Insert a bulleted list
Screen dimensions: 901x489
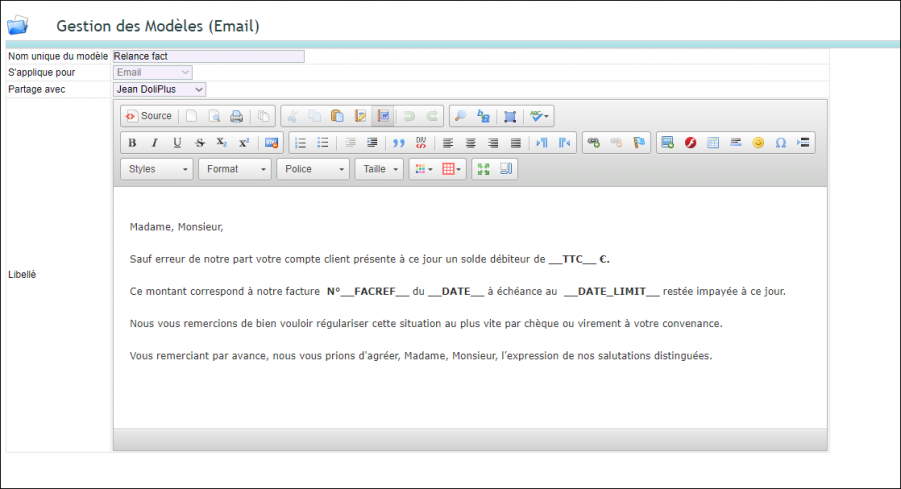click(x=323, y=143)
